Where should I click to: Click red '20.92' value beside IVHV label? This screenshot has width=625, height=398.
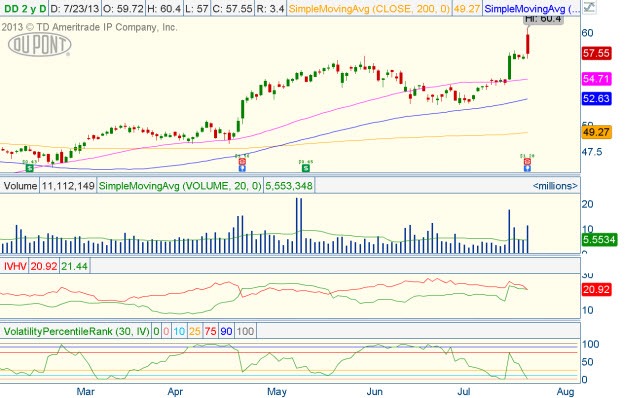click(x=44, y=266)
